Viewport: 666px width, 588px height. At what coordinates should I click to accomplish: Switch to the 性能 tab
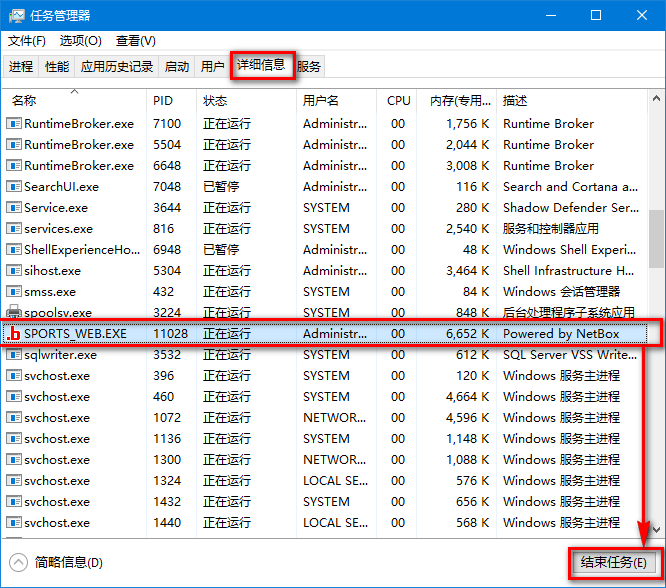57,67
